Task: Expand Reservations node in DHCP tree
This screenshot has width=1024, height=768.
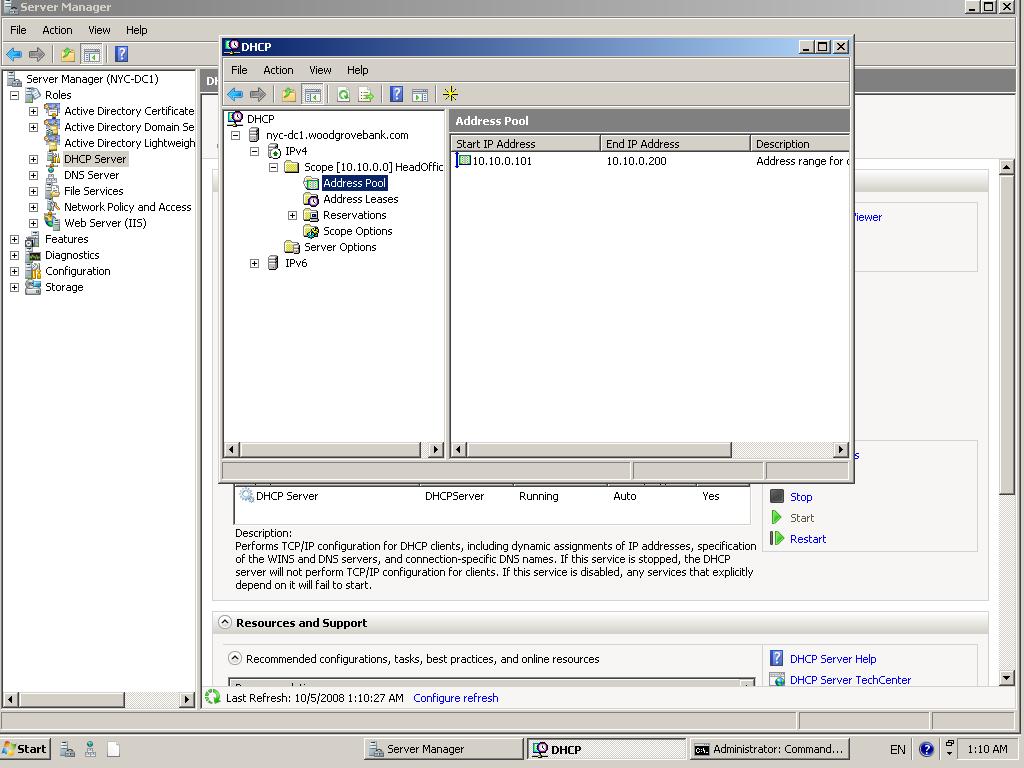Action: tap(293, 216)
